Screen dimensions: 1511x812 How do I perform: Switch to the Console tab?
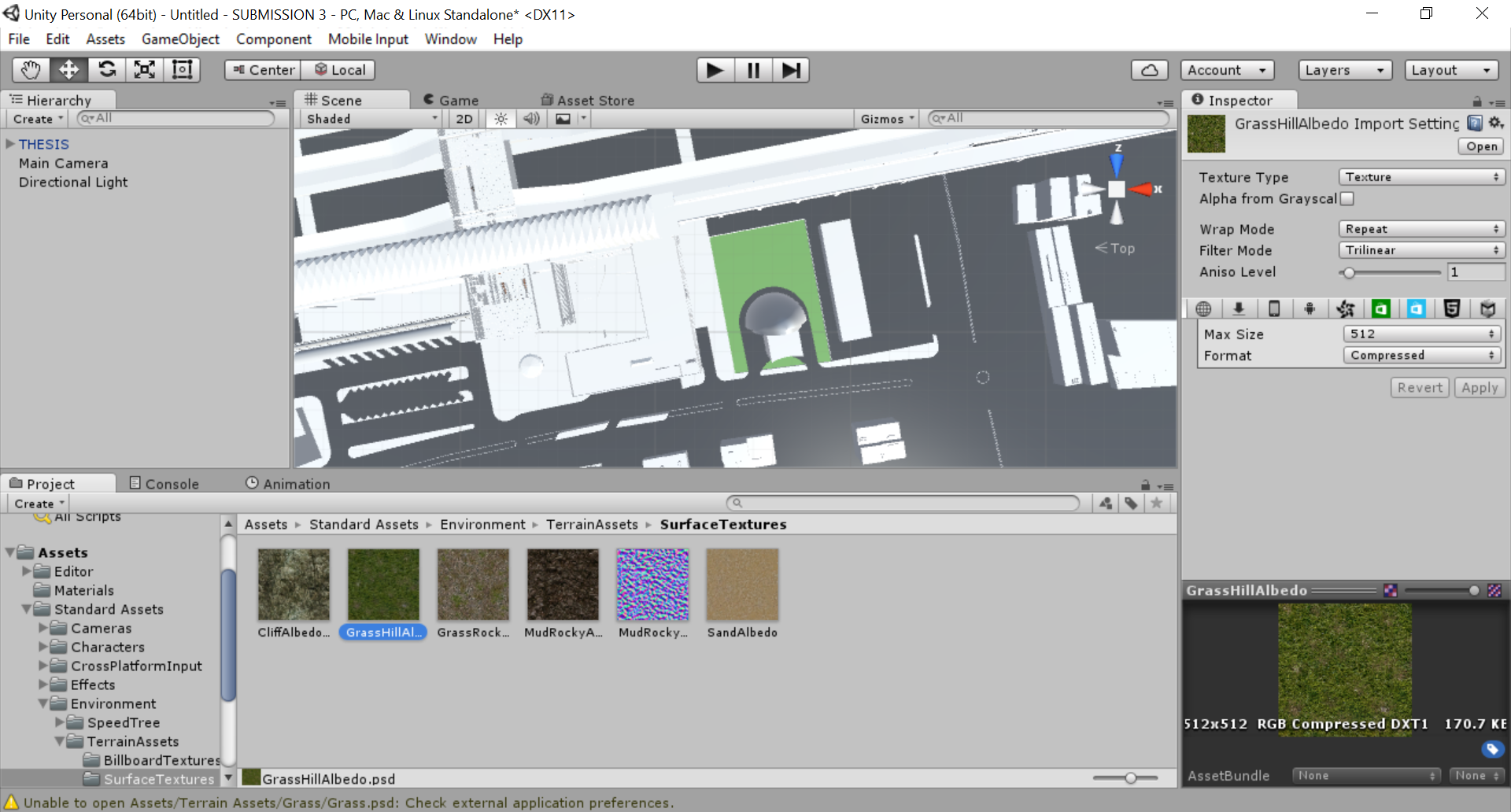[x=164, y=483]
